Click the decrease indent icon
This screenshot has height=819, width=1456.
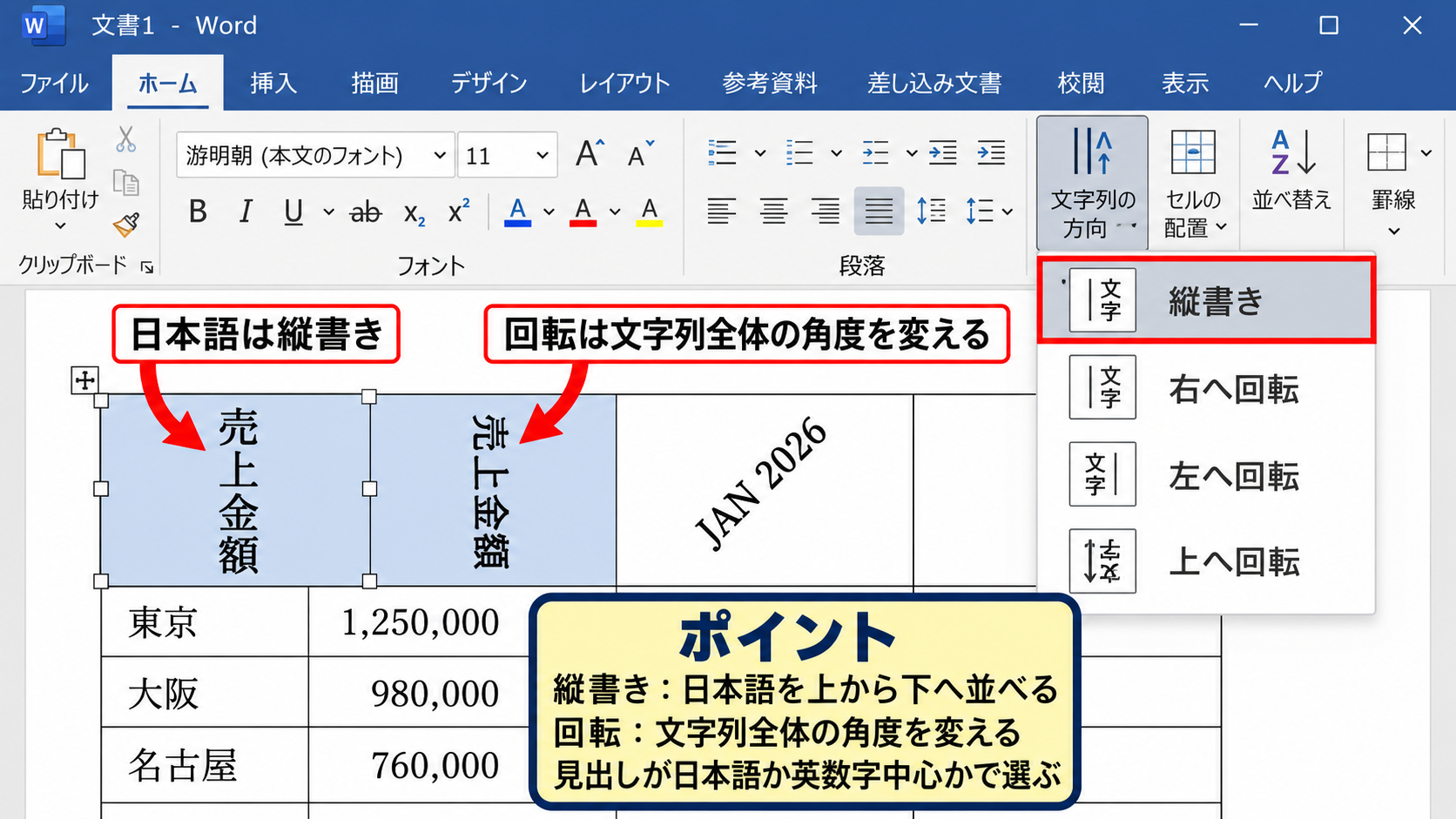click(x=942, y=153)
